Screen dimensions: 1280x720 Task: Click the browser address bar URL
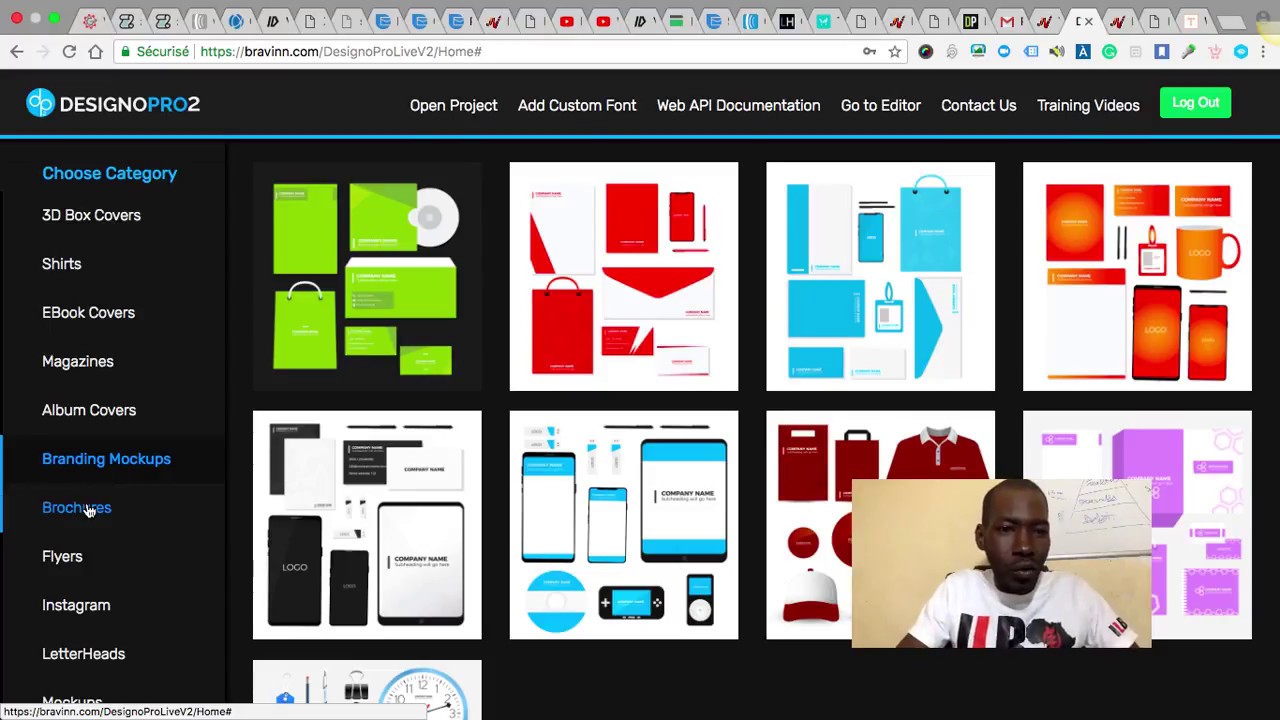(x=341, y=51)
